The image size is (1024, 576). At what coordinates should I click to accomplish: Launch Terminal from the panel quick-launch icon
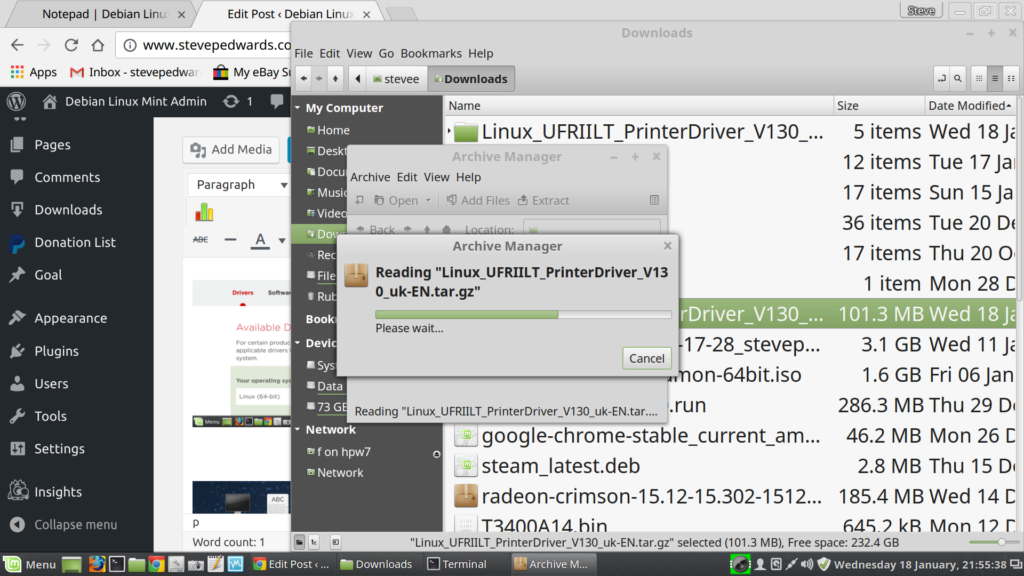[116, 564]
